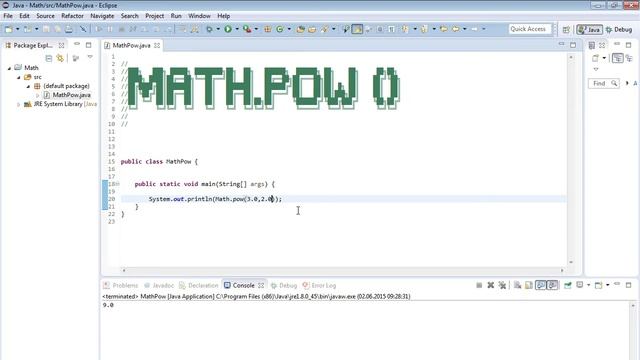The width and height of the screenshot is (640, 360).
Task: Switch to the Javadoc tab
Action: [x=159, y=285]
